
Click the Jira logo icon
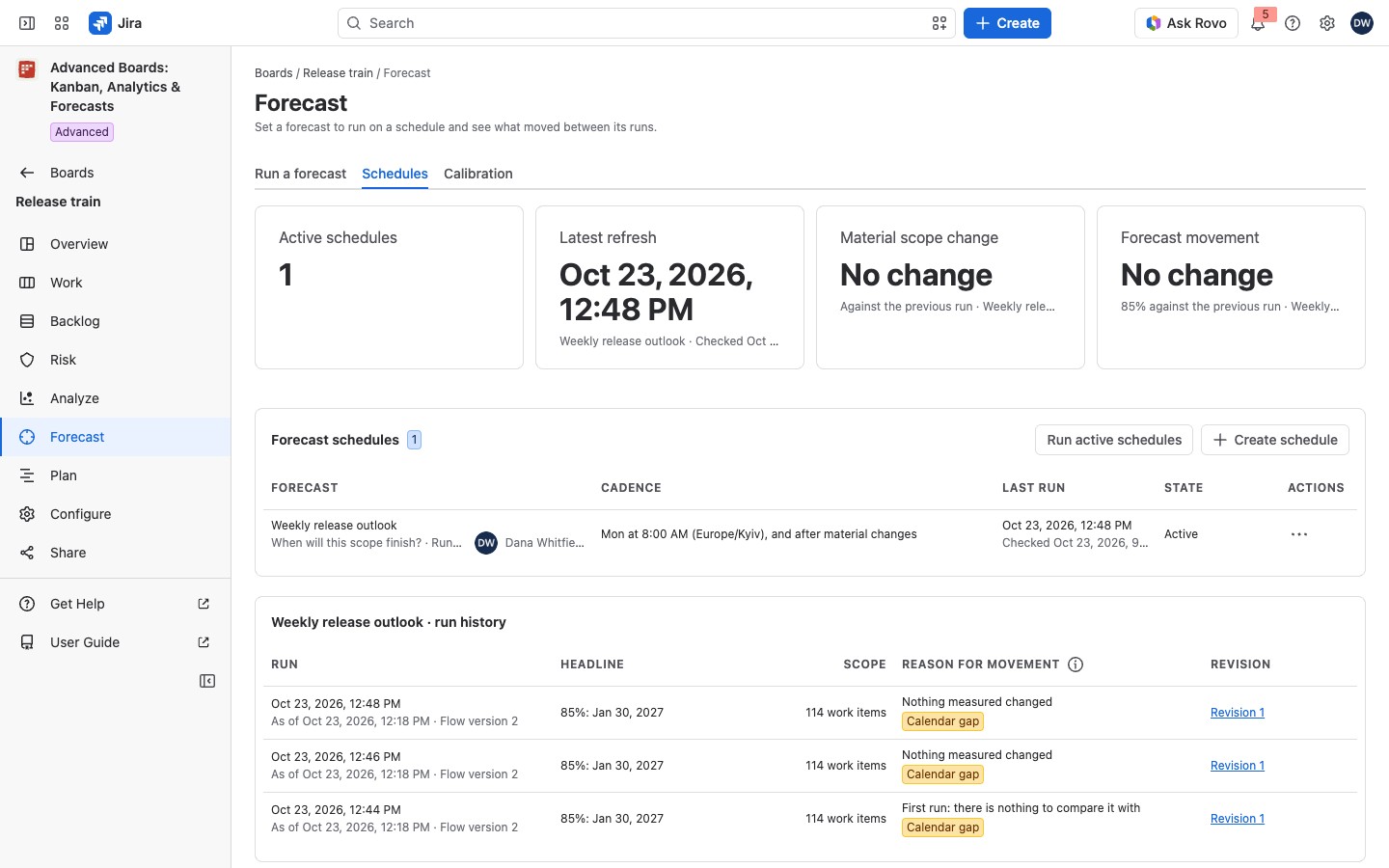tap(100, 23)
